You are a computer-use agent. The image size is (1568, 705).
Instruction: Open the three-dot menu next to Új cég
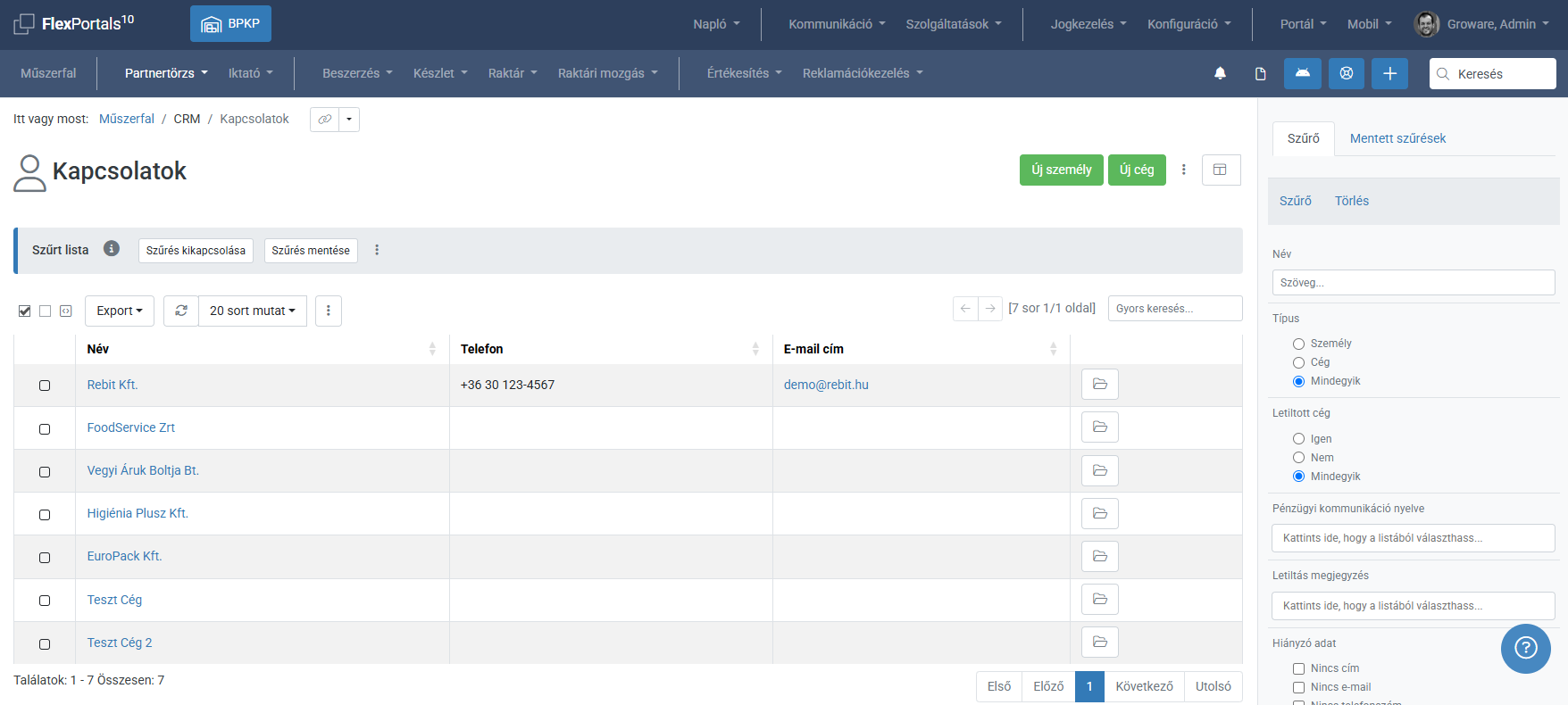(x=1184, y=170)
